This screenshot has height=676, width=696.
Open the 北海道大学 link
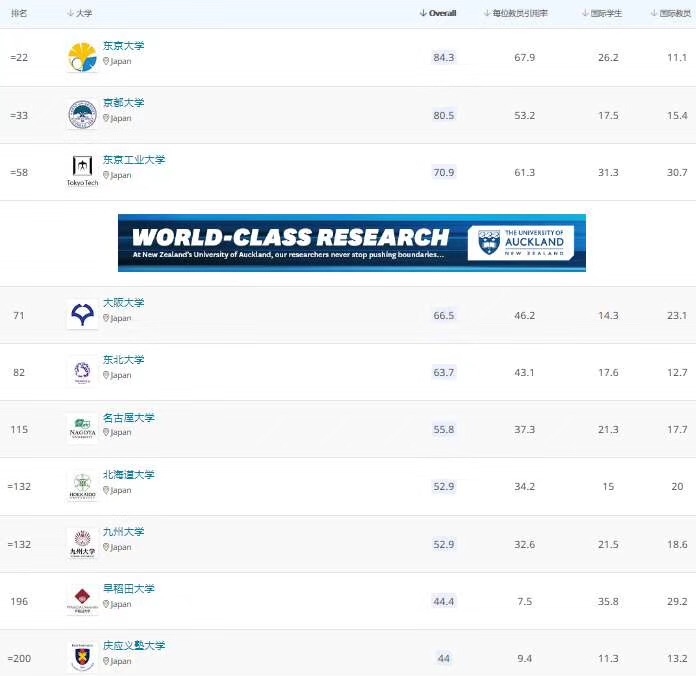[129, 474]
